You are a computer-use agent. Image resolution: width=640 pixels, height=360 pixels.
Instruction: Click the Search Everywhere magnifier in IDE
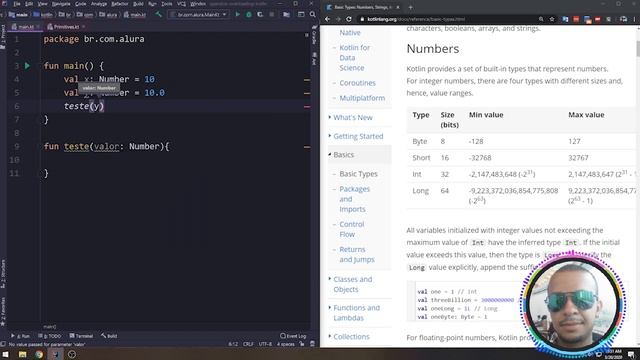(x=313, y=14)
